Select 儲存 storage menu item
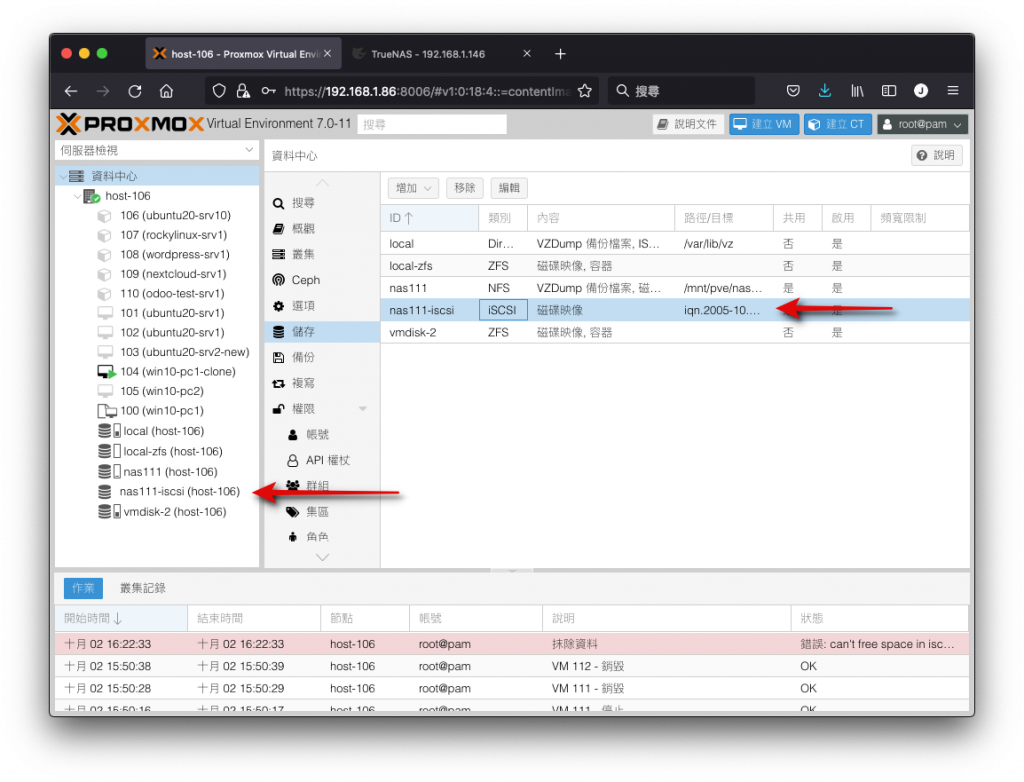The height and width of the screenshot is (782, 1024). click(x=321, y=331)
